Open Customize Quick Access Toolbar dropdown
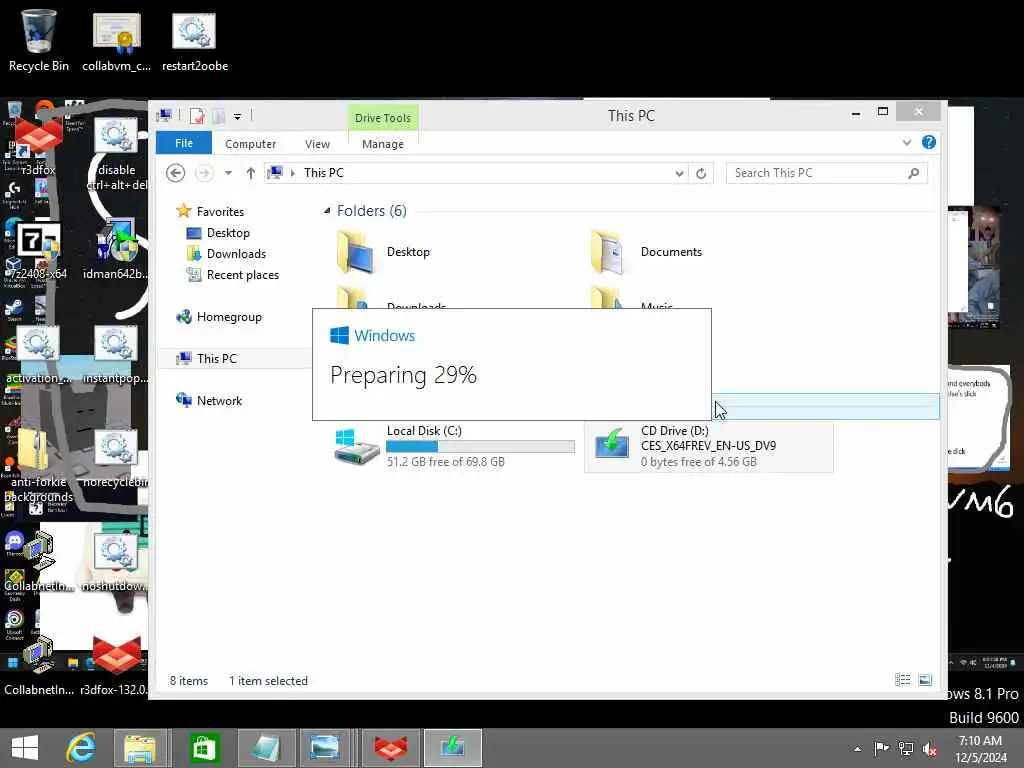 point(238,116)
